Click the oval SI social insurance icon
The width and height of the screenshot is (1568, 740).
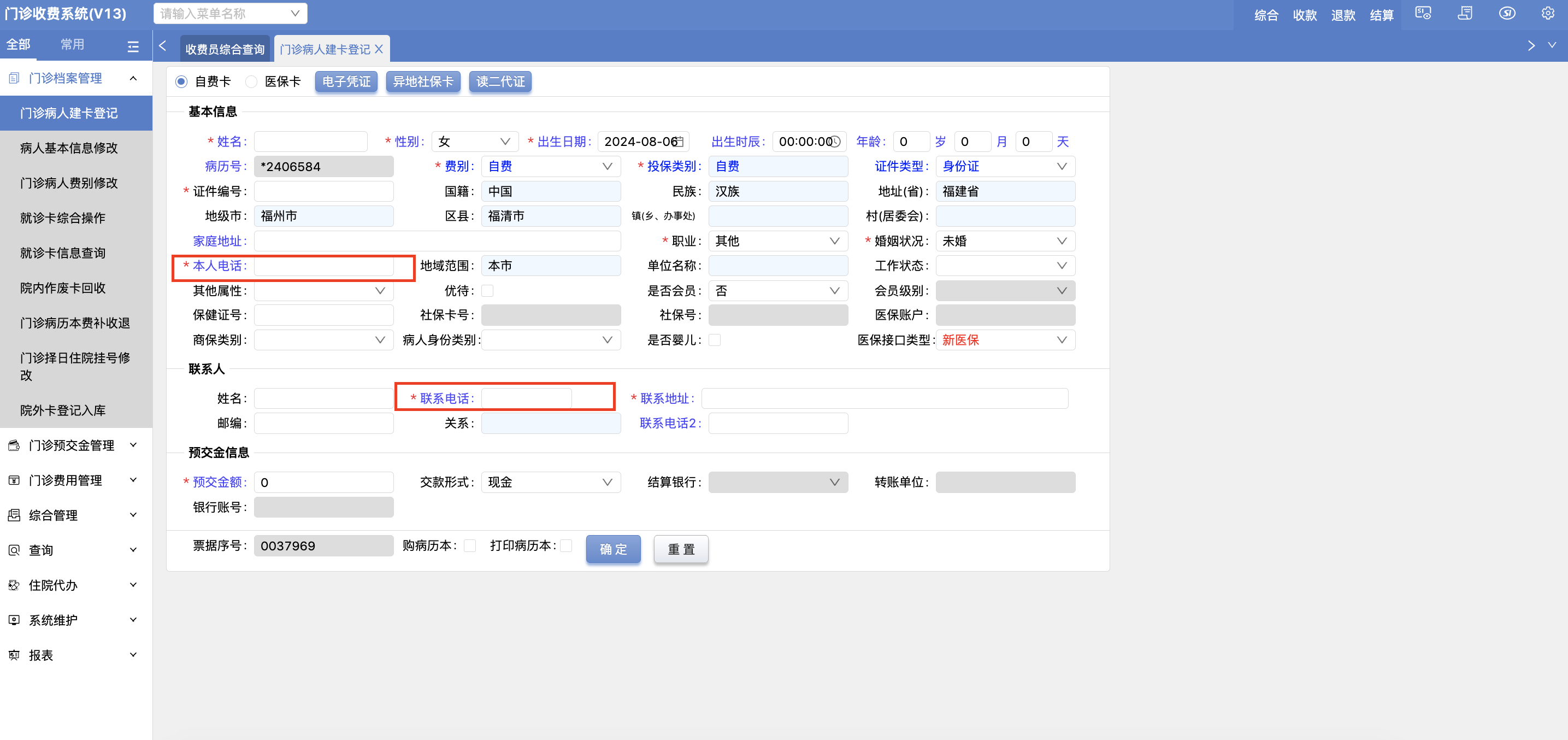coord(1506,14)
